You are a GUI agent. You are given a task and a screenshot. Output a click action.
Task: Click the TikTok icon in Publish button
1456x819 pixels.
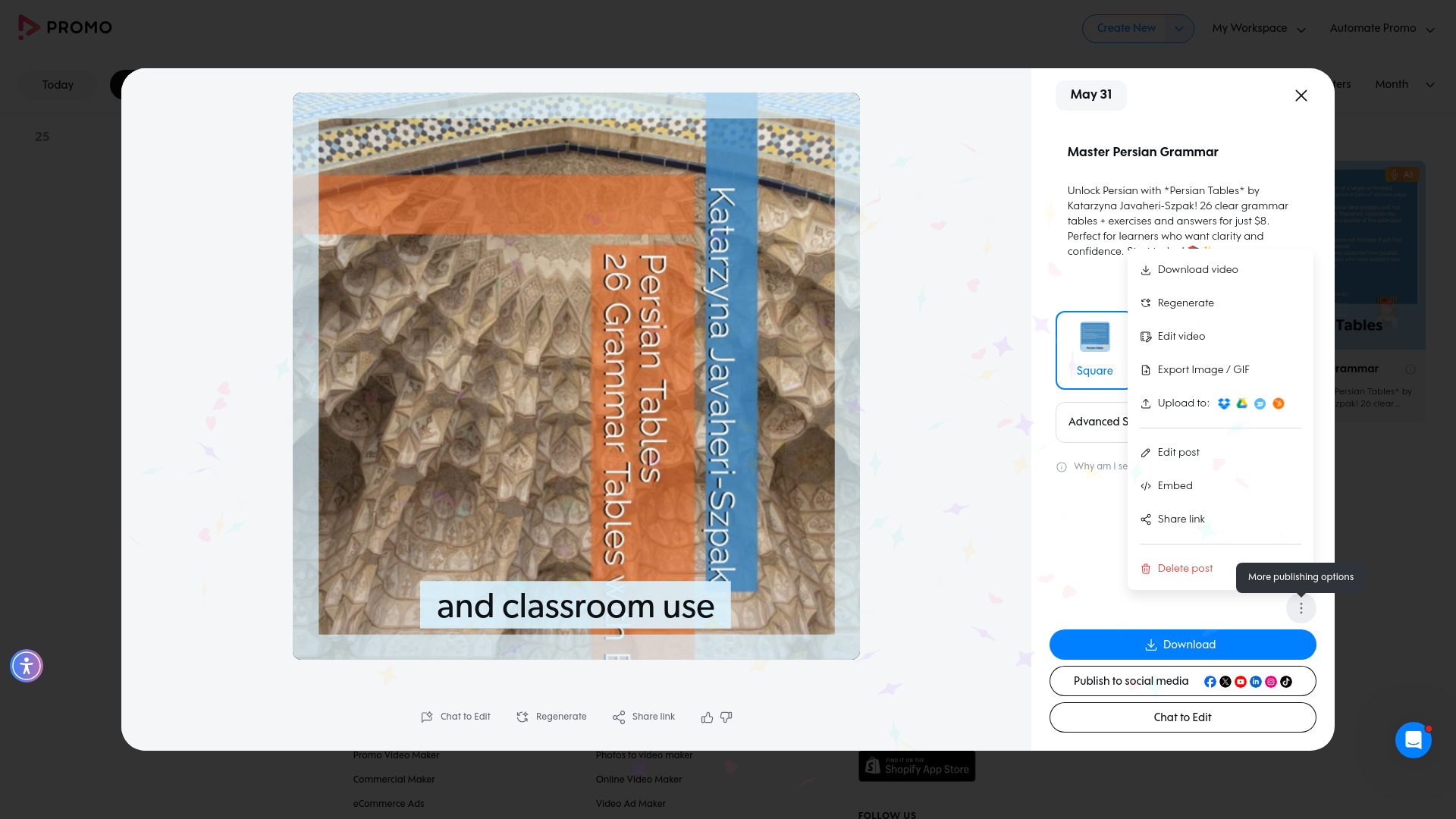1286,682
